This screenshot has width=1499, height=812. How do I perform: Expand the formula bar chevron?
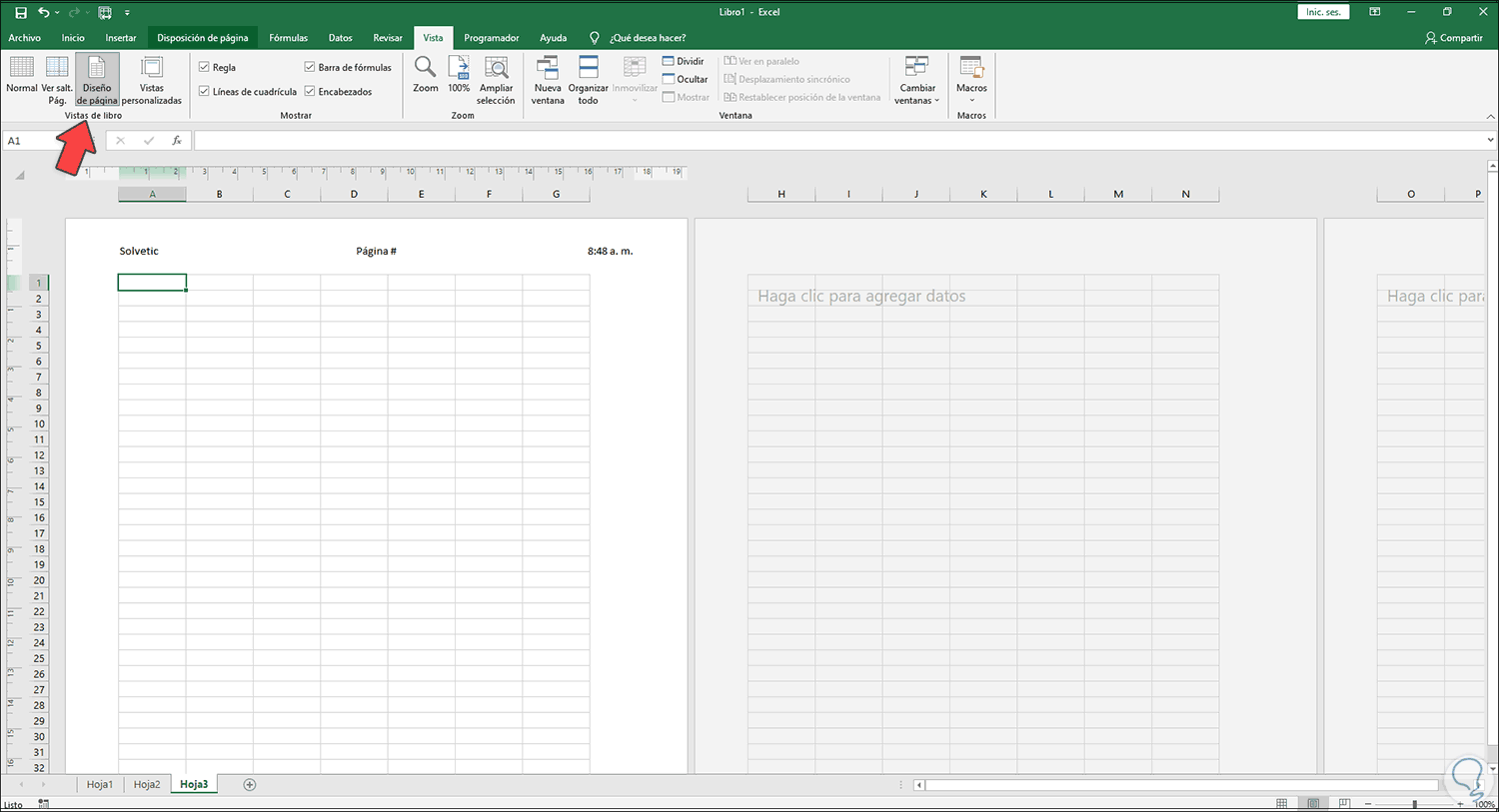1491,141
